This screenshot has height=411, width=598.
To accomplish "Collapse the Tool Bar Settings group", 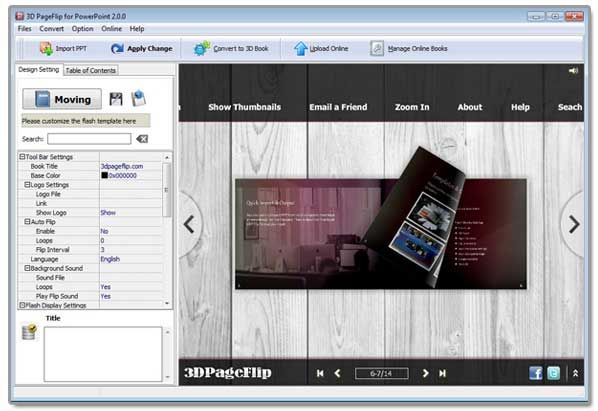I will 22,157.
